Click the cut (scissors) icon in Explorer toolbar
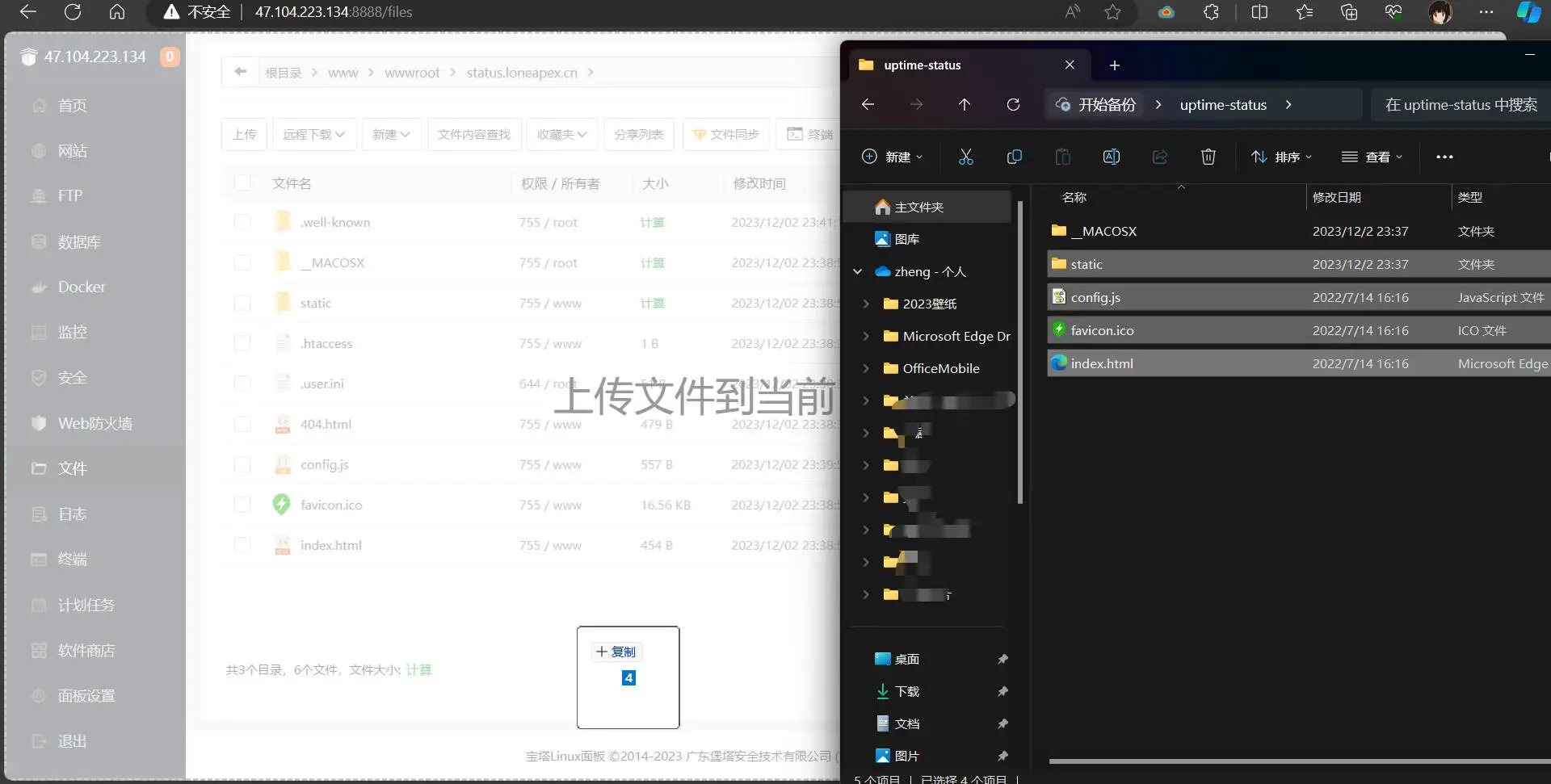 965,157
